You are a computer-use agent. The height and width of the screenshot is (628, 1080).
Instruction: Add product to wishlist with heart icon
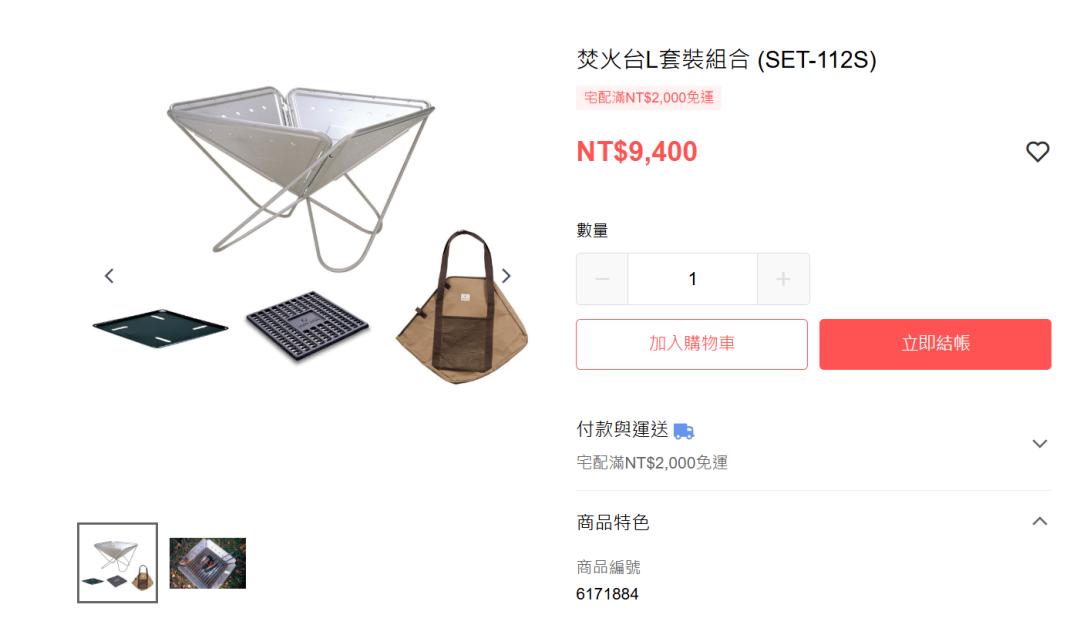pos(1037,151)
